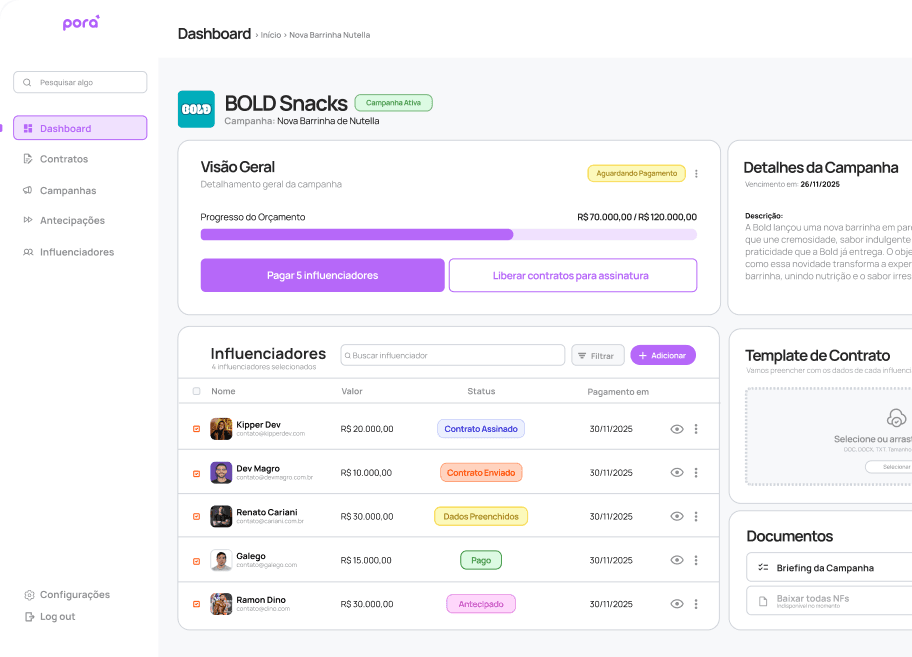
Task: Click the Contrato Assinado status badge
Action: [x=480, y=429]
